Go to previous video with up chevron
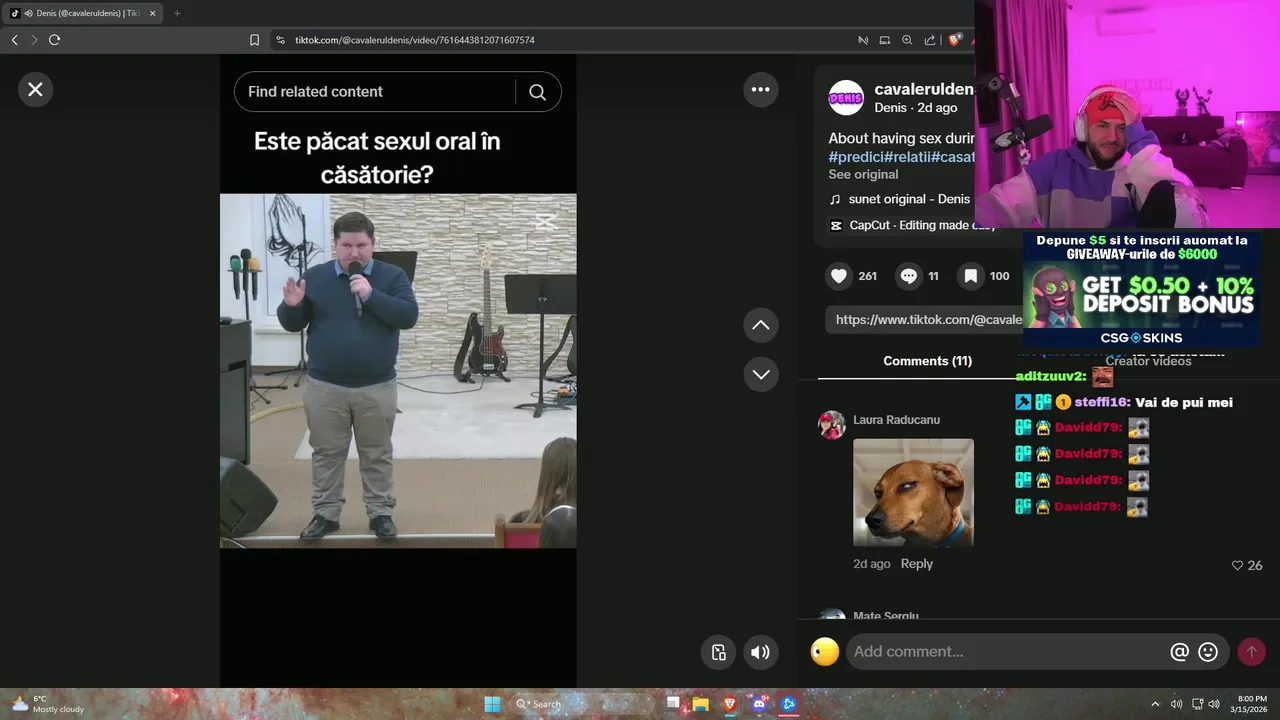This screenshot has width=1280, height=720. [761, 325]
